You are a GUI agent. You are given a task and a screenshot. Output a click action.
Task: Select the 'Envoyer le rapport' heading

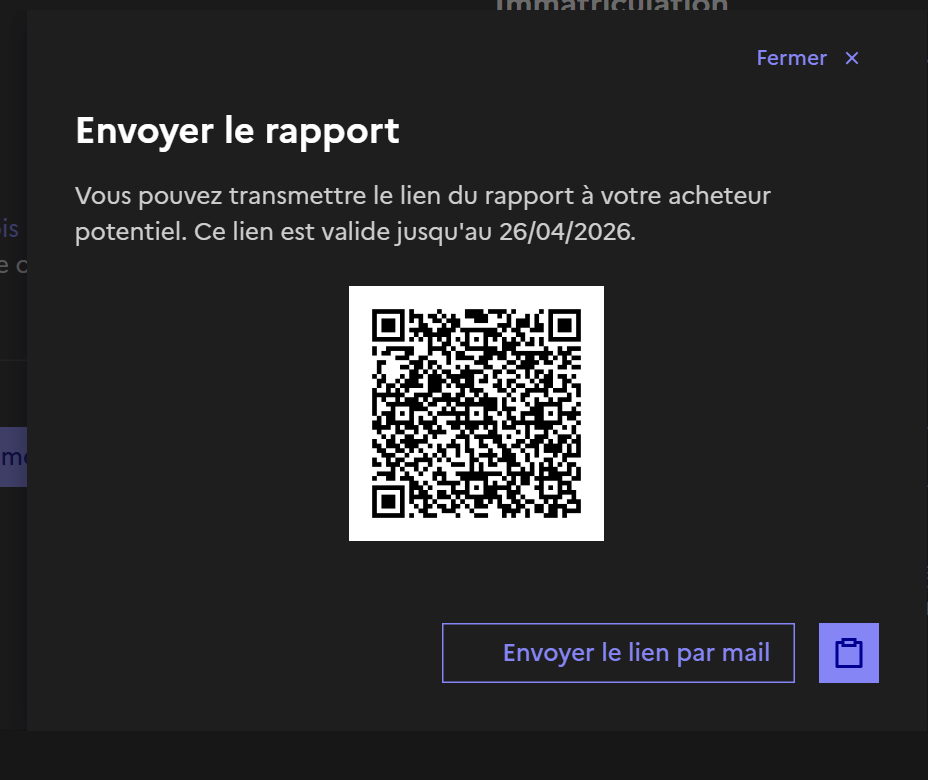click(x=237, y=131)
